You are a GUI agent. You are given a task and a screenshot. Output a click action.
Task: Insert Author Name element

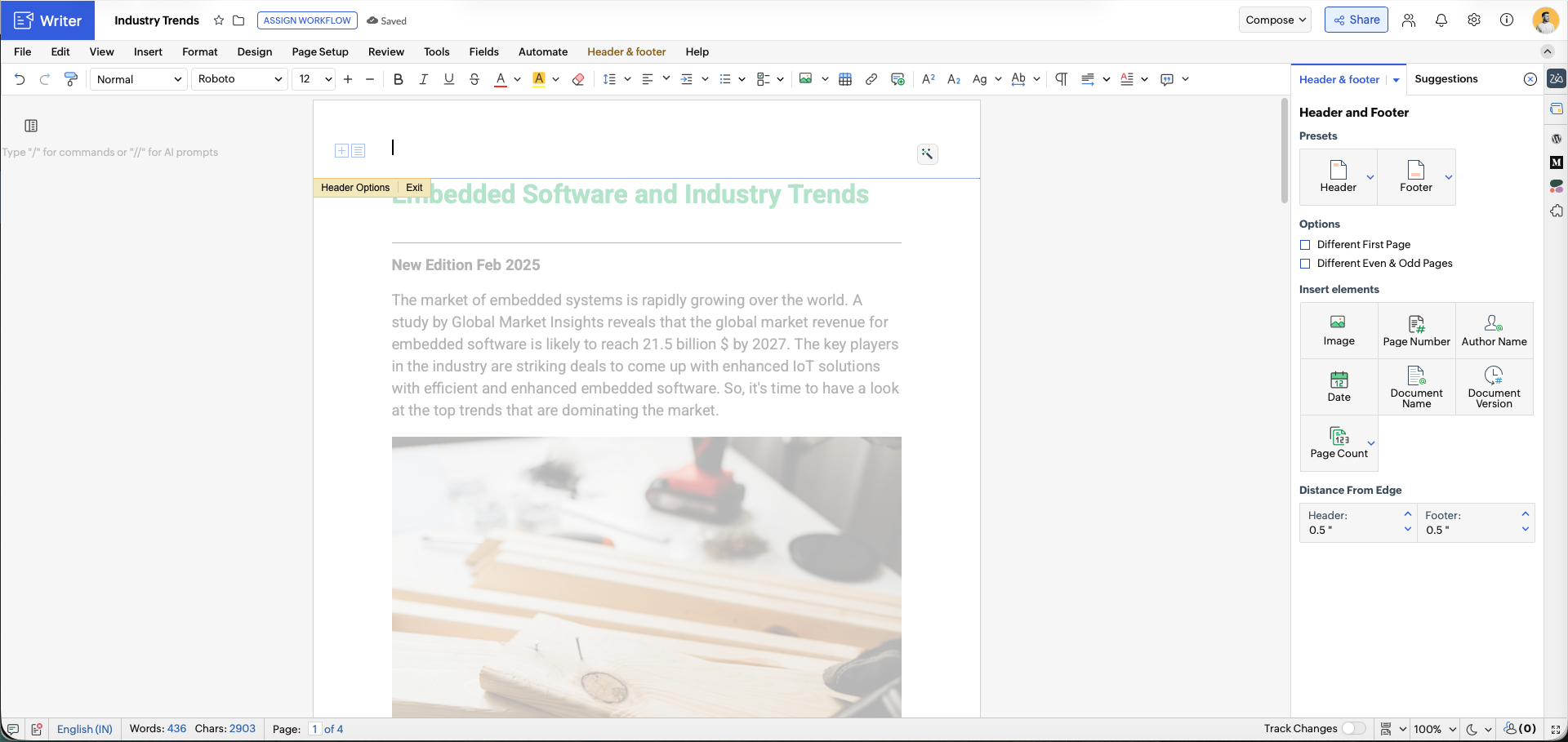(x=1494, y=331)
